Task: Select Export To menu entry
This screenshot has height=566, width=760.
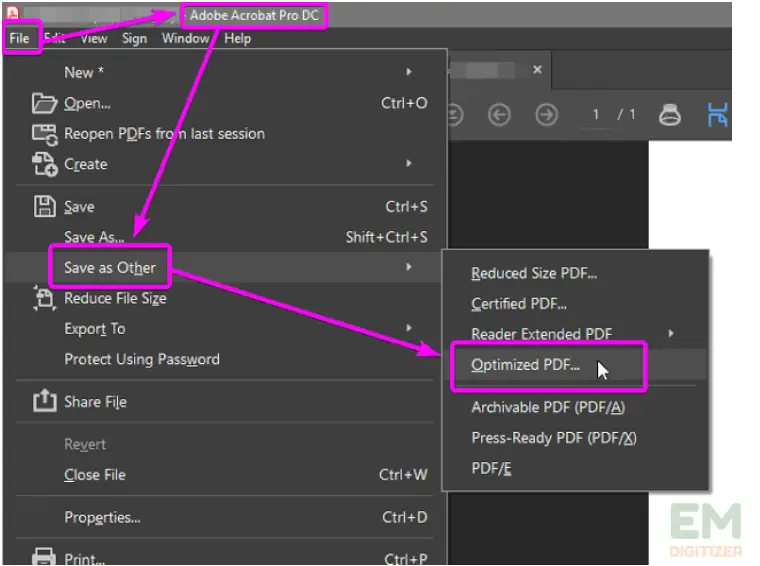Action: tap(95, 329)
